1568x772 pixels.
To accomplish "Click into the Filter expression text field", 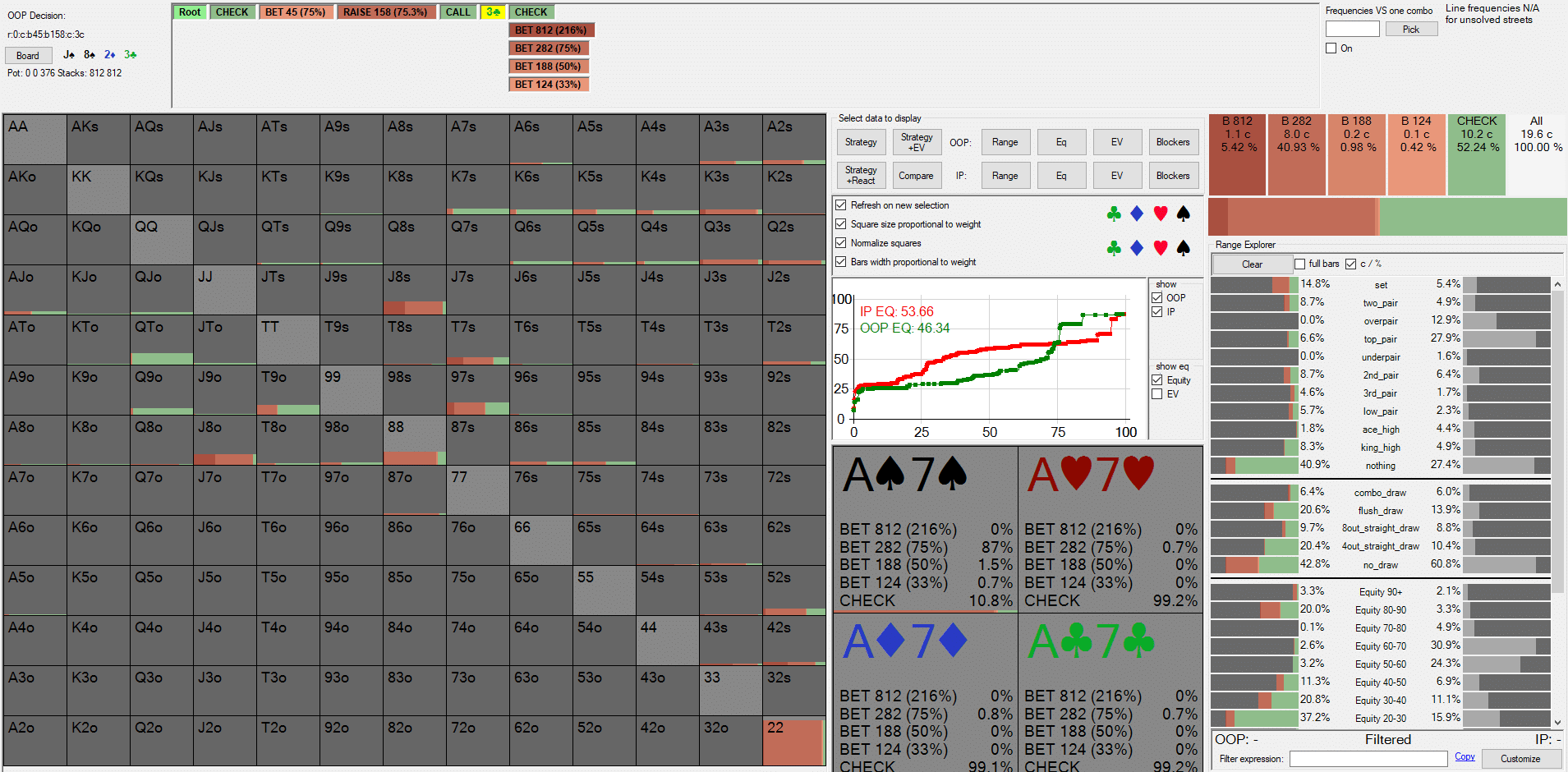I will click(x=1368, y=759).
